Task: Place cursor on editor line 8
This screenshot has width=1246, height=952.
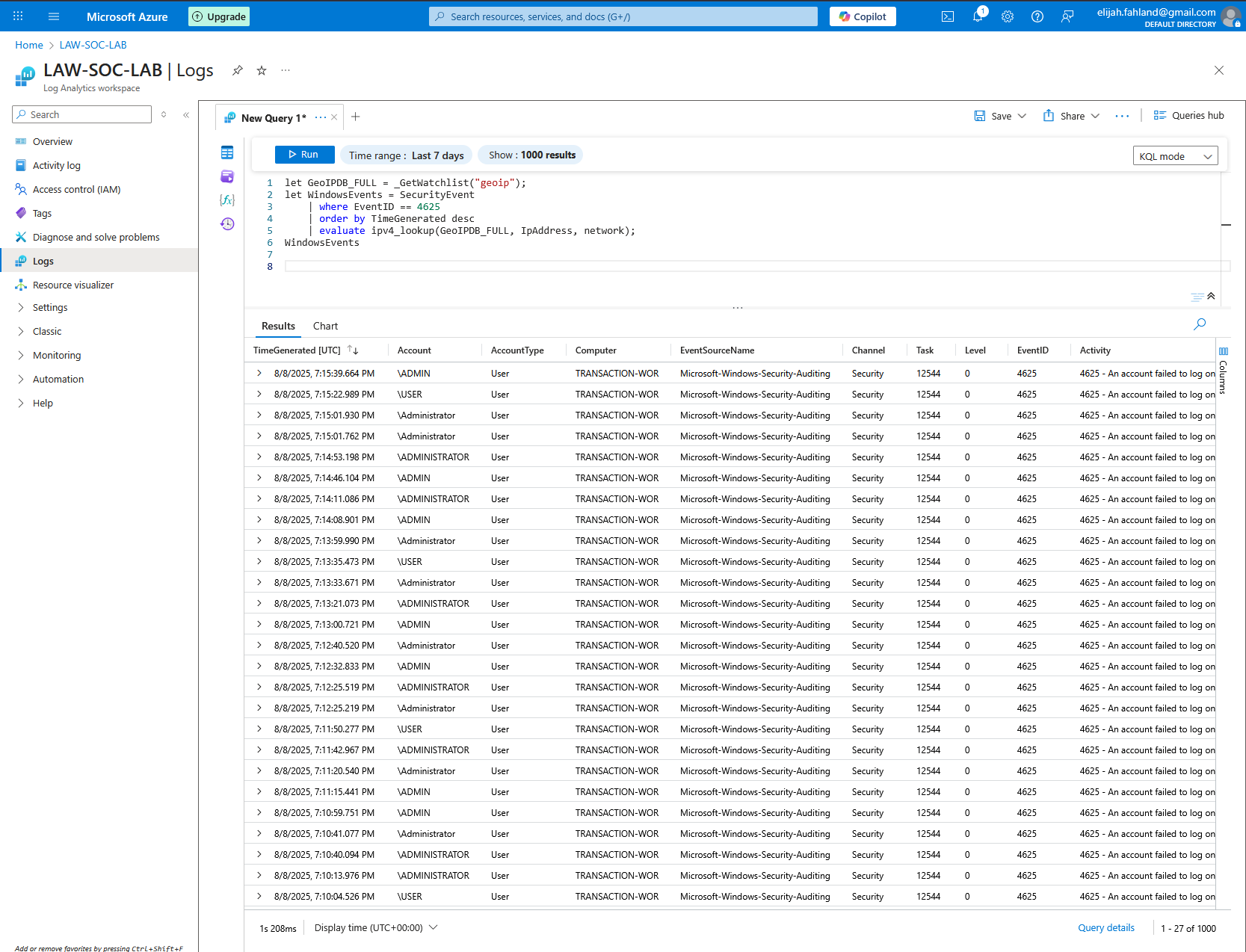Action: point(756,266)
